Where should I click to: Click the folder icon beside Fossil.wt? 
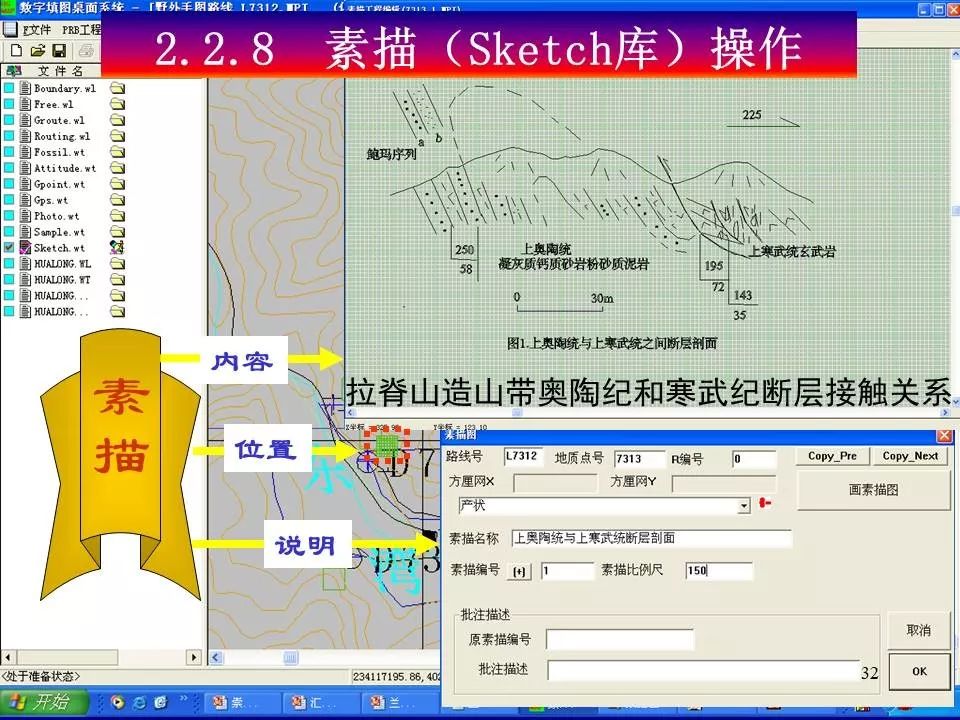point(117,152)
